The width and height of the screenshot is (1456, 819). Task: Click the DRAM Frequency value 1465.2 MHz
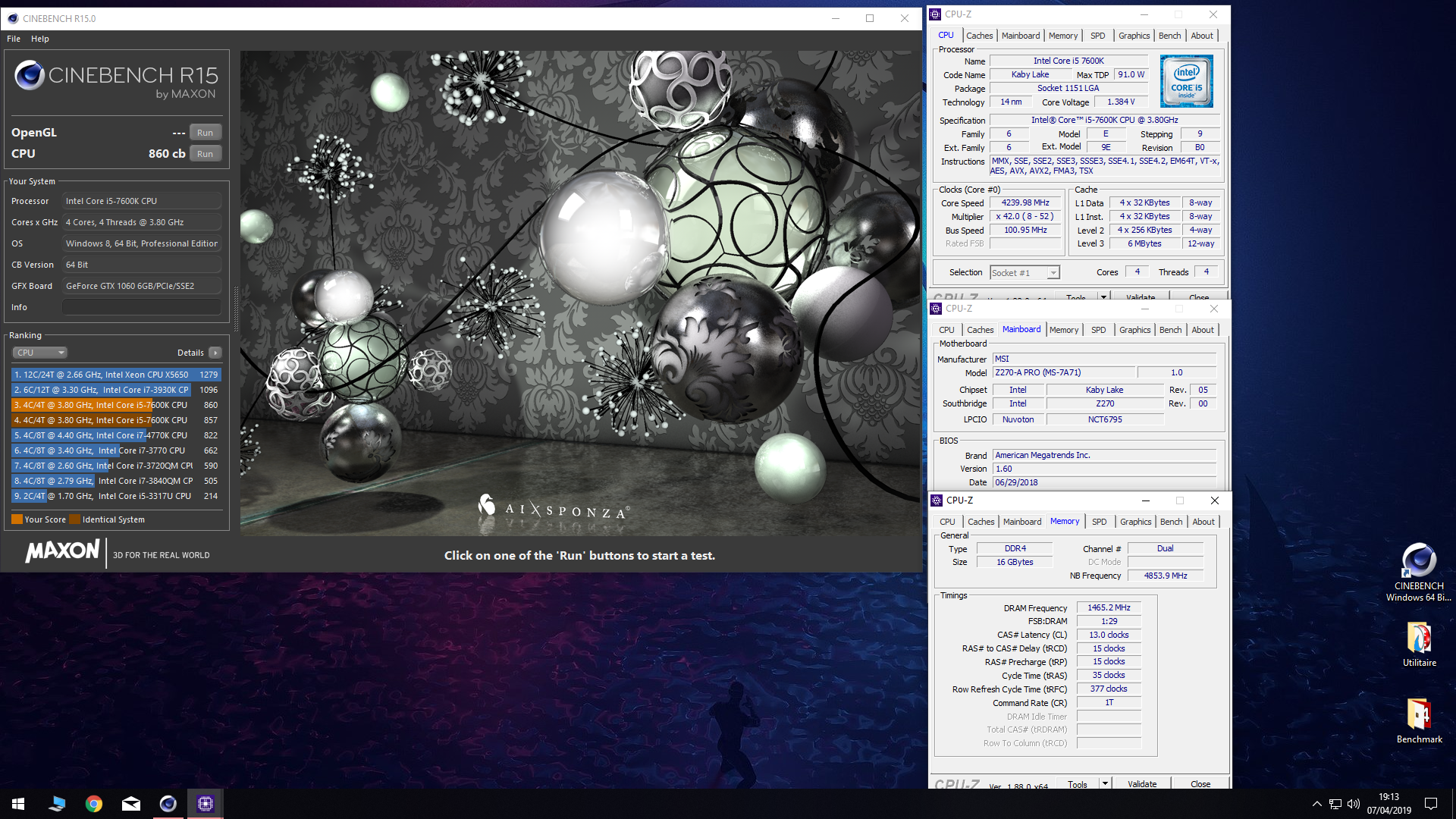pyautogui.click(x=1109, y=608)
